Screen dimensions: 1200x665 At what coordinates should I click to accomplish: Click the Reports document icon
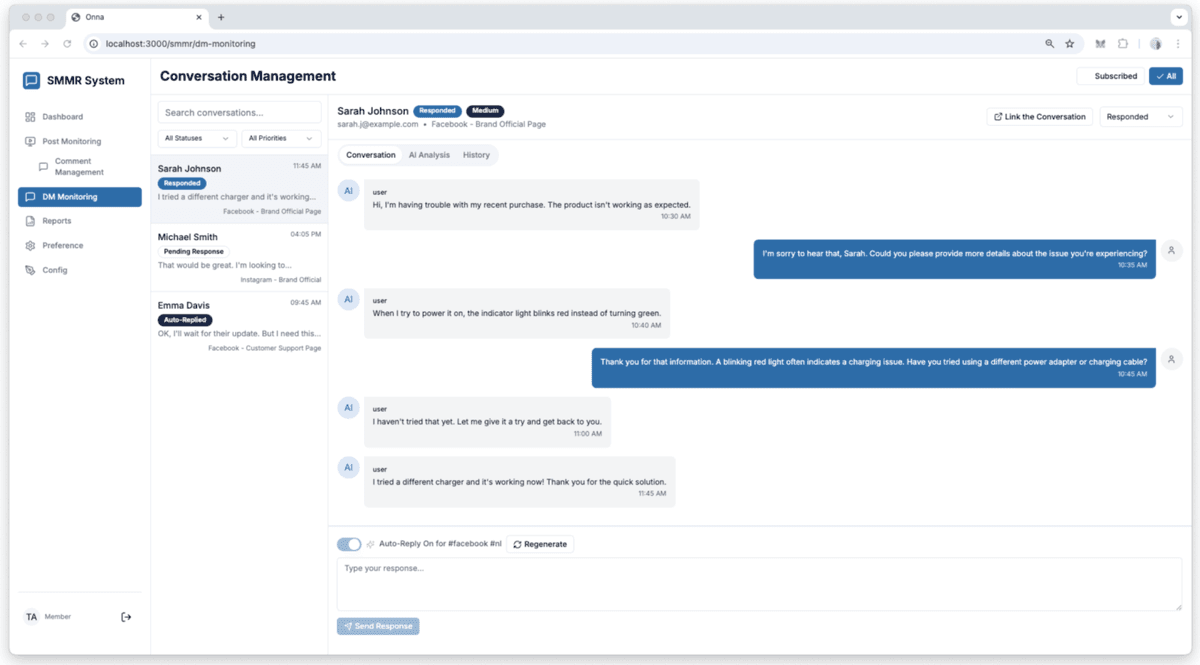(30, 221)
